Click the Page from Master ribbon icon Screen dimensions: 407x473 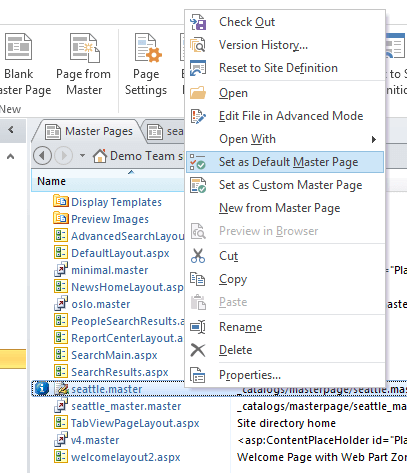point(85,48)
